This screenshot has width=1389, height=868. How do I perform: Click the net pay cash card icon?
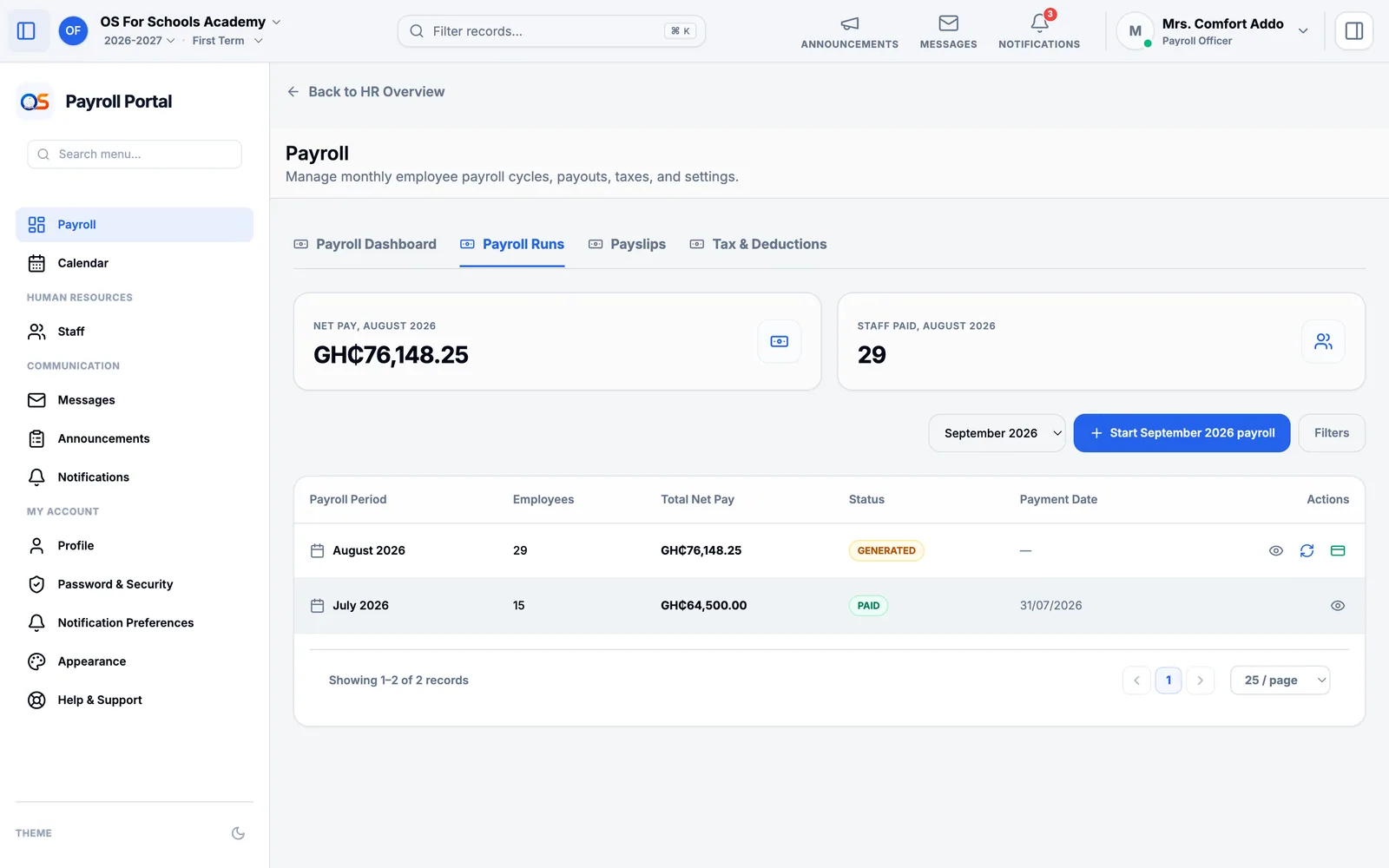[780, 341]
